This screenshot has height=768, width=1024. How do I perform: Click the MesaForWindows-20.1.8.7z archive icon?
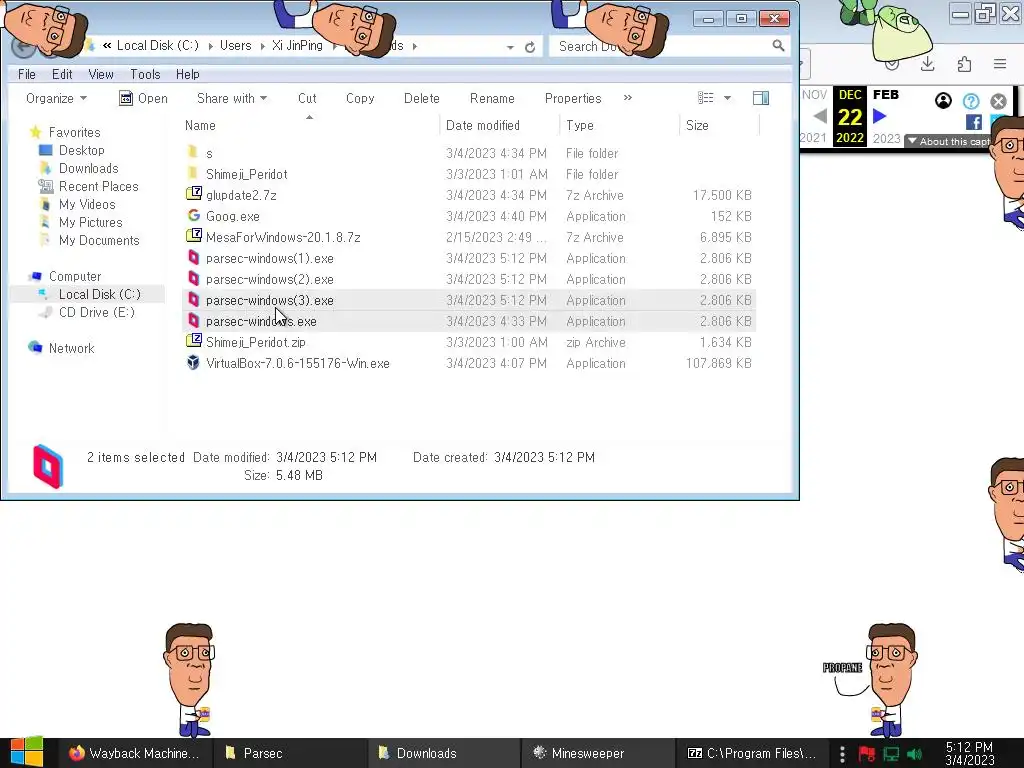click(x=193, y=236)
